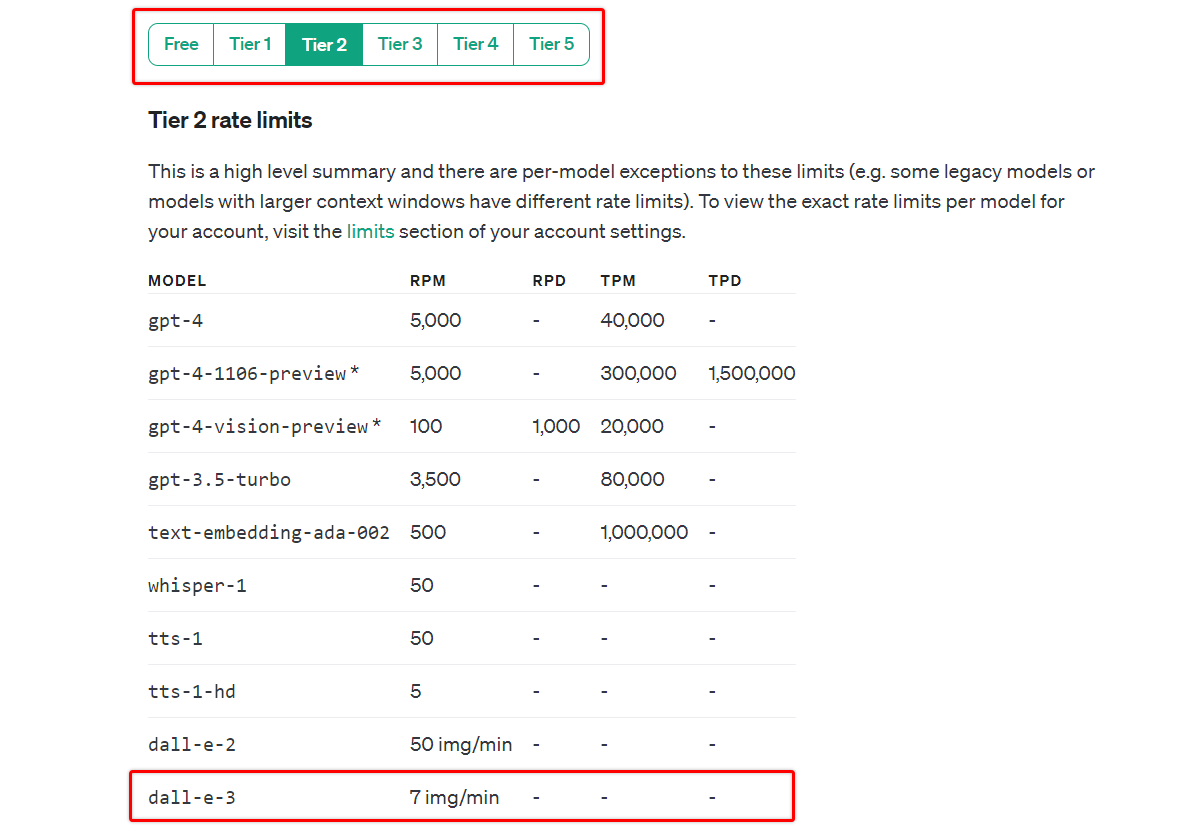
Task: Click the Tier 2 rate limits heading
Action: 230,120
